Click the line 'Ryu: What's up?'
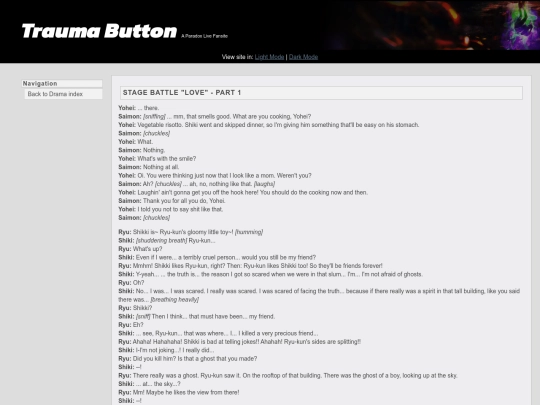Screen dimensions: 540x405 point(140,249)
